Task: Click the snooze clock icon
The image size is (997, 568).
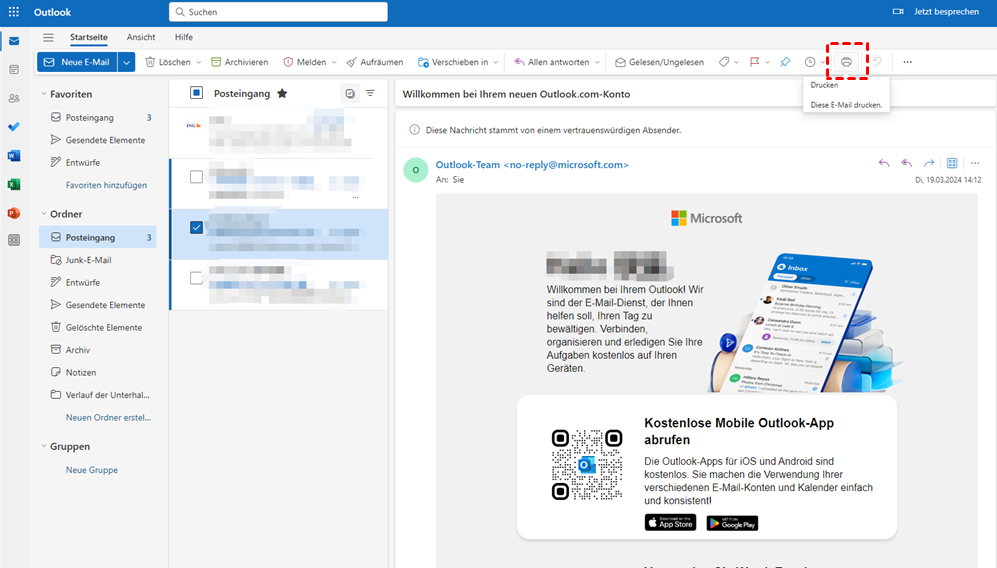Action: [809, 62]
